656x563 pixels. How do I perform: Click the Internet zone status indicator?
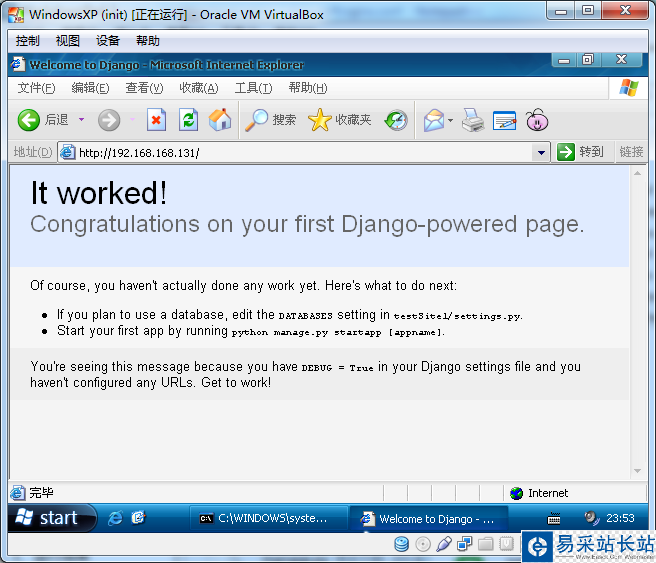point(539,493)
